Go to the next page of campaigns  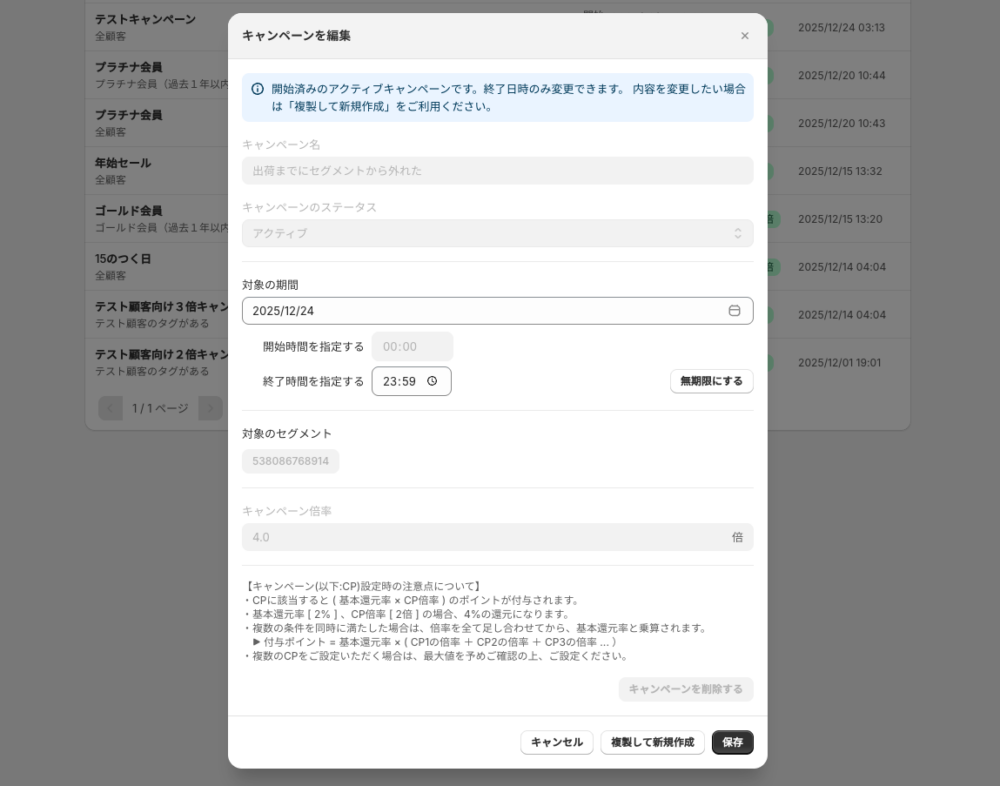210,408
